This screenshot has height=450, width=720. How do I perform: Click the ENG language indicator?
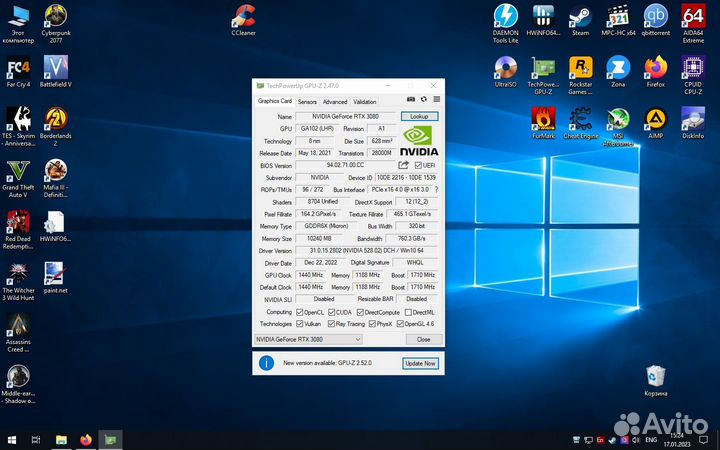(651, 440)
